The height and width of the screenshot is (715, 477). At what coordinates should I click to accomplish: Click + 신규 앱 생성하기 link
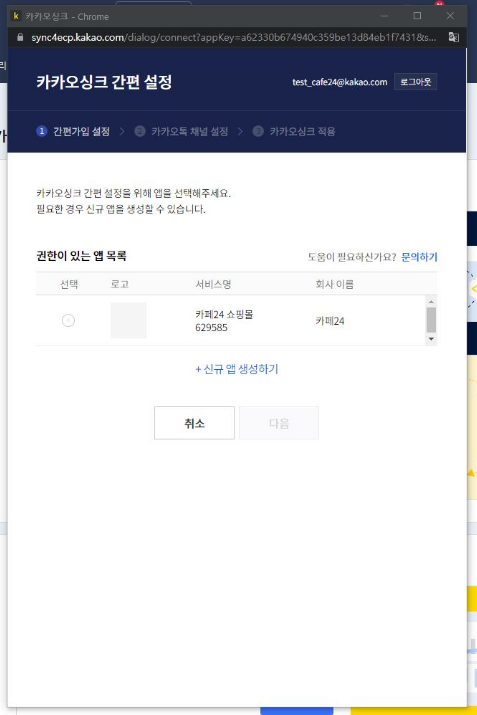point(237,369)
